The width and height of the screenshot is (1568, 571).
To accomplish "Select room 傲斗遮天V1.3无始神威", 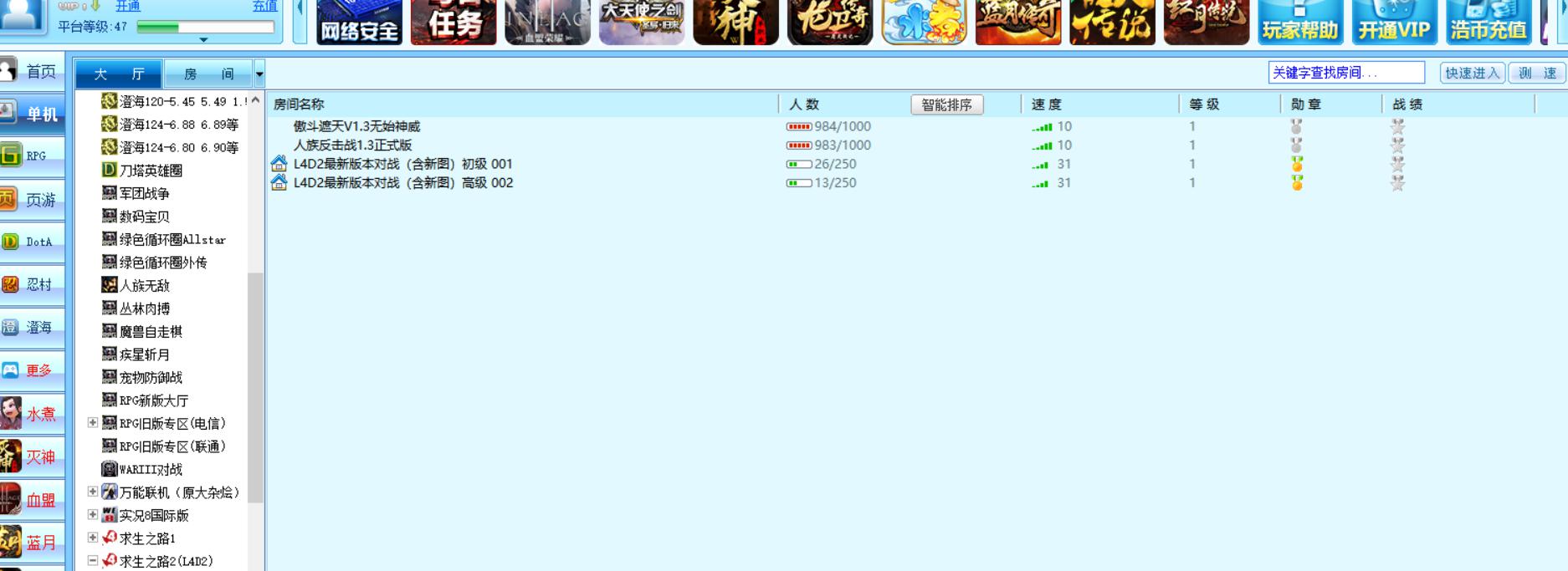I will click(x=356, y=126).
